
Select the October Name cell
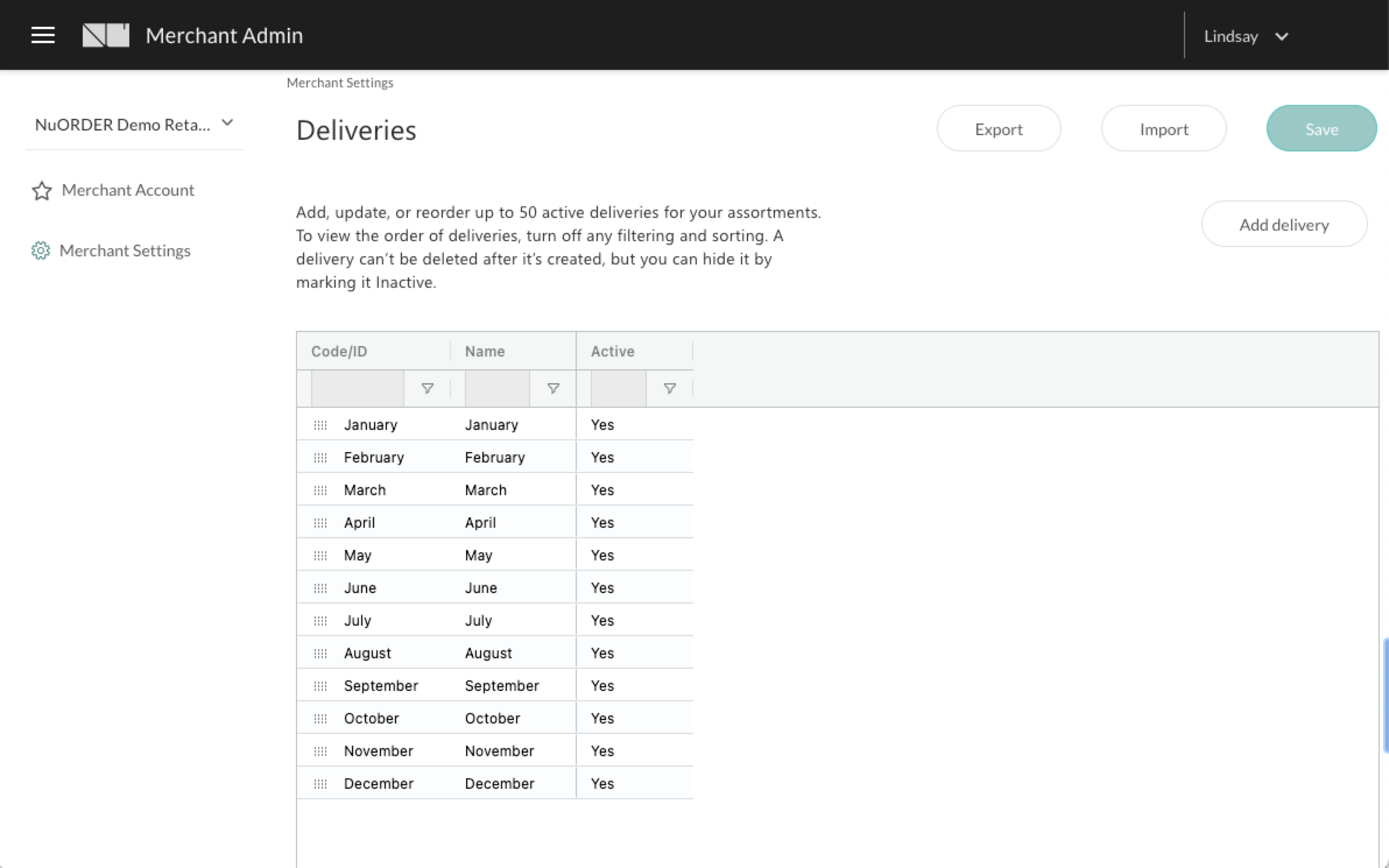513,718
